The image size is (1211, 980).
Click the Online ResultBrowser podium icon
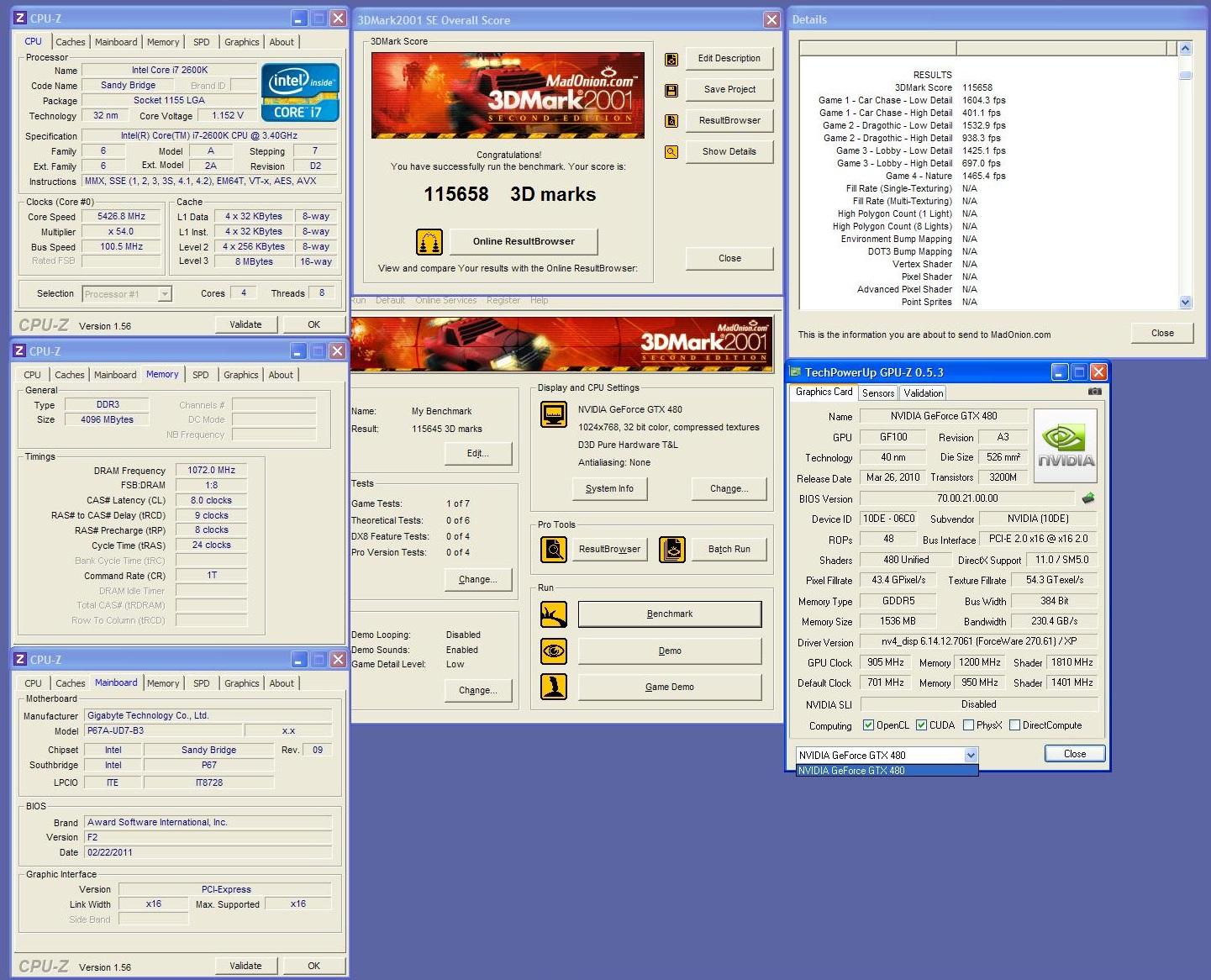(429, 242)
